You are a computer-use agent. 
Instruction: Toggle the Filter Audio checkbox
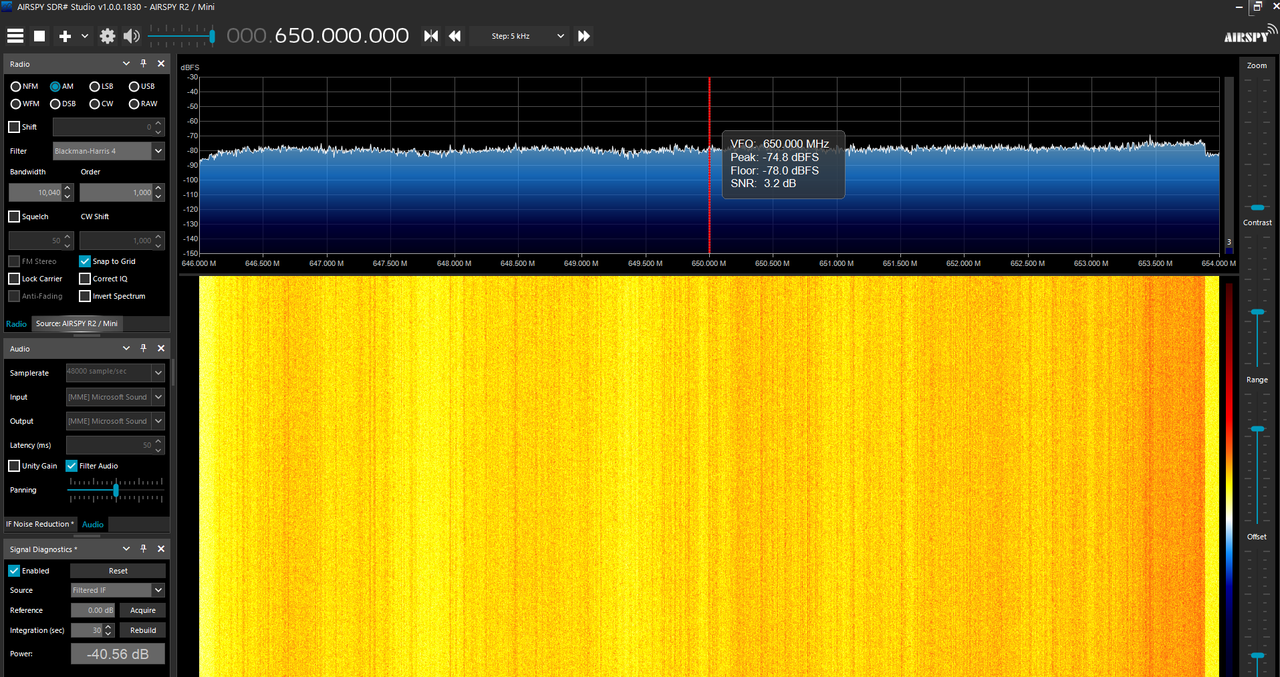pyautogui.click(x=72, y=466)
